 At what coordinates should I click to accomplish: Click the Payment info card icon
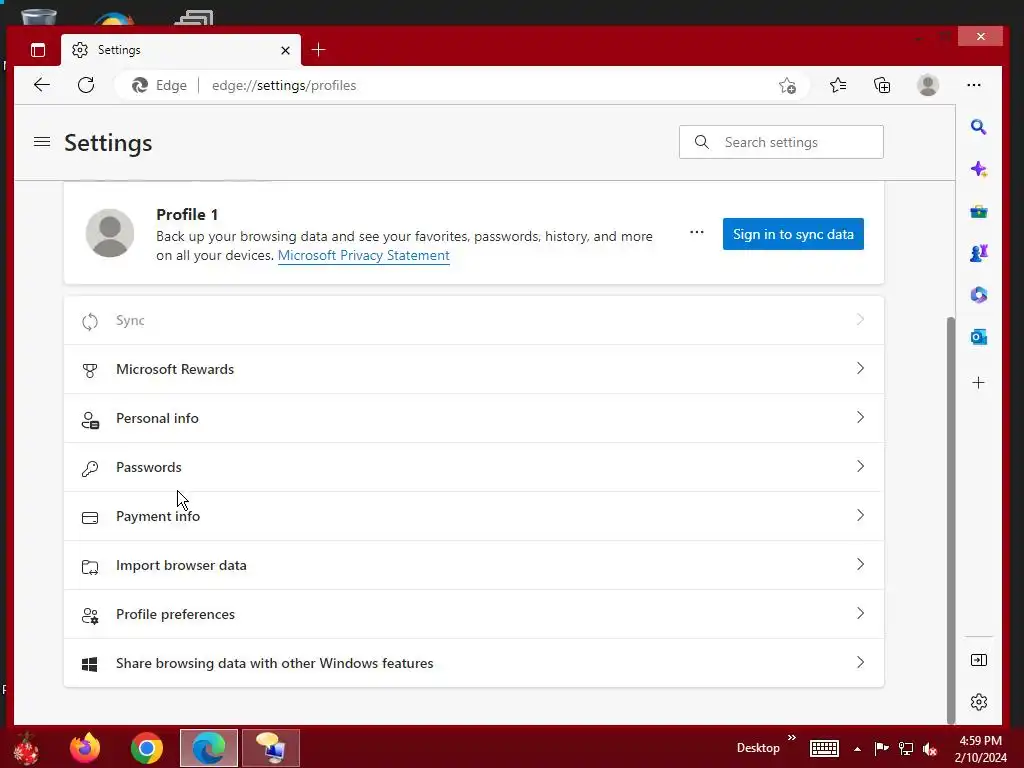tap(90, 517)
